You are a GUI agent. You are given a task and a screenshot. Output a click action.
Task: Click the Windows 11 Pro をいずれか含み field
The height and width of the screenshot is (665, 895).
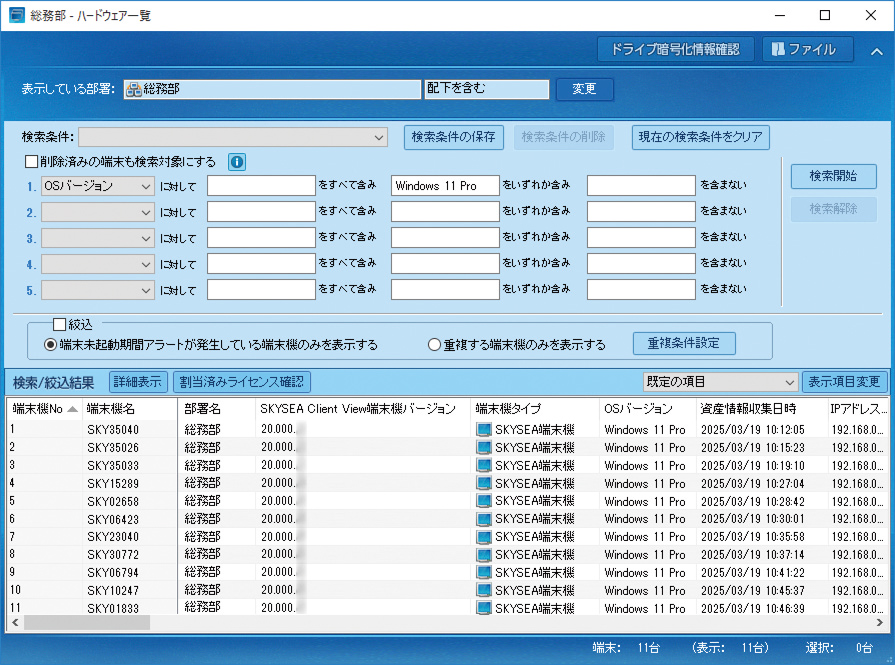(x=445, y=186)
